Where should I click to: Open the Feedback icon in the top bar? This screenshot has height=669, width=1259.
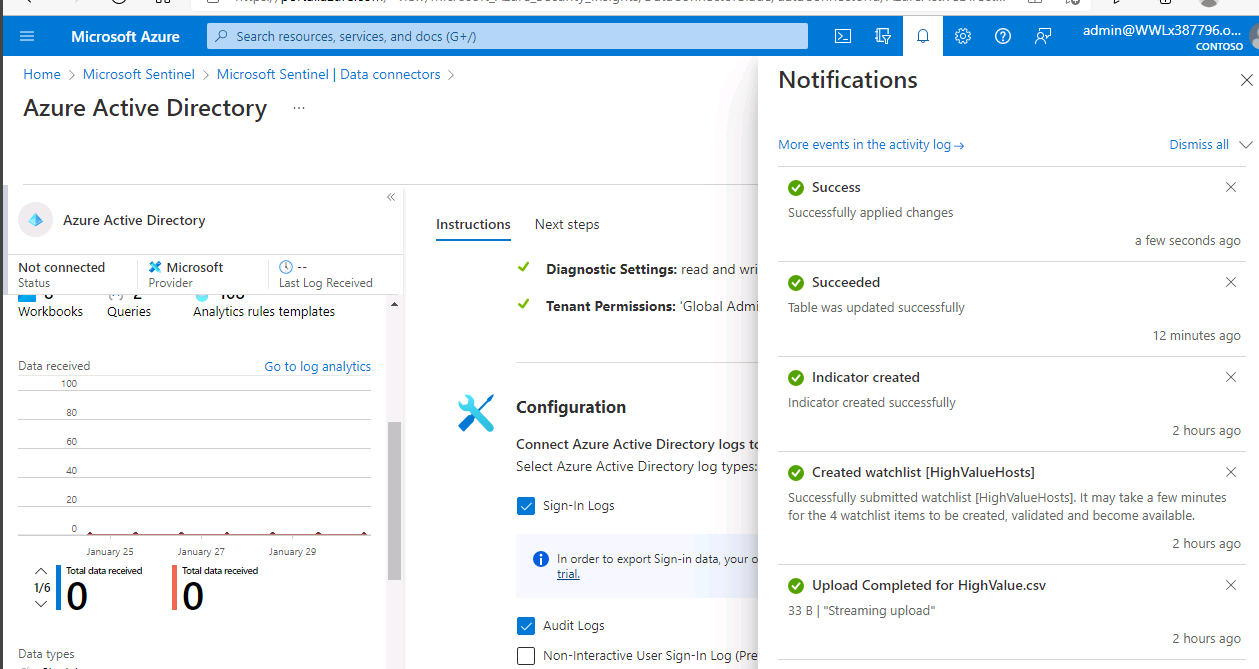(x=1042, y=36)
